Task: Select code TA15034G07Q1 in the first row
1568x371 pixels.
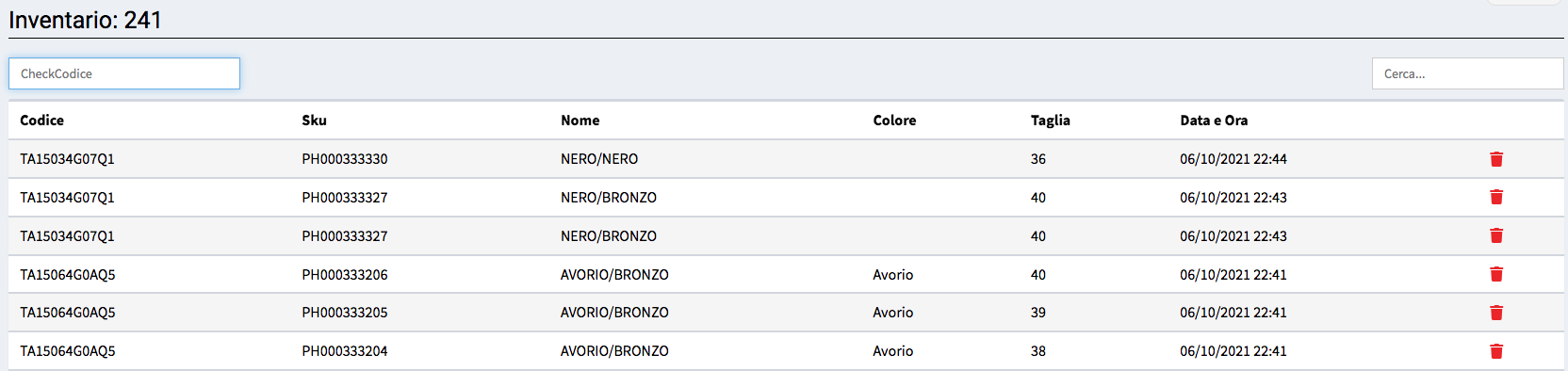Action: coord(67,159)
